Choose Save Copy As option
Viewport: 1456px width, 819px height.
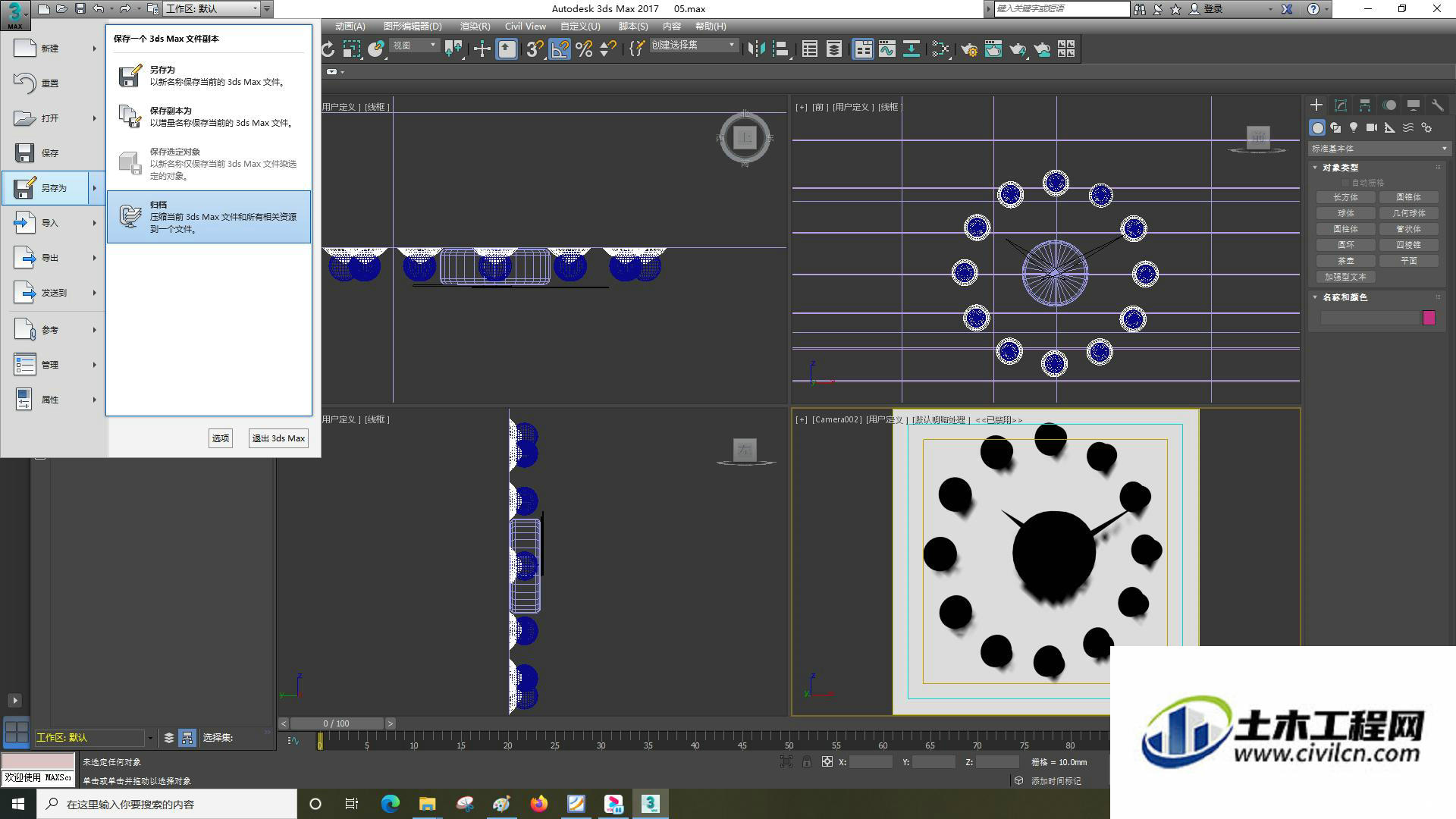(209, 117)
